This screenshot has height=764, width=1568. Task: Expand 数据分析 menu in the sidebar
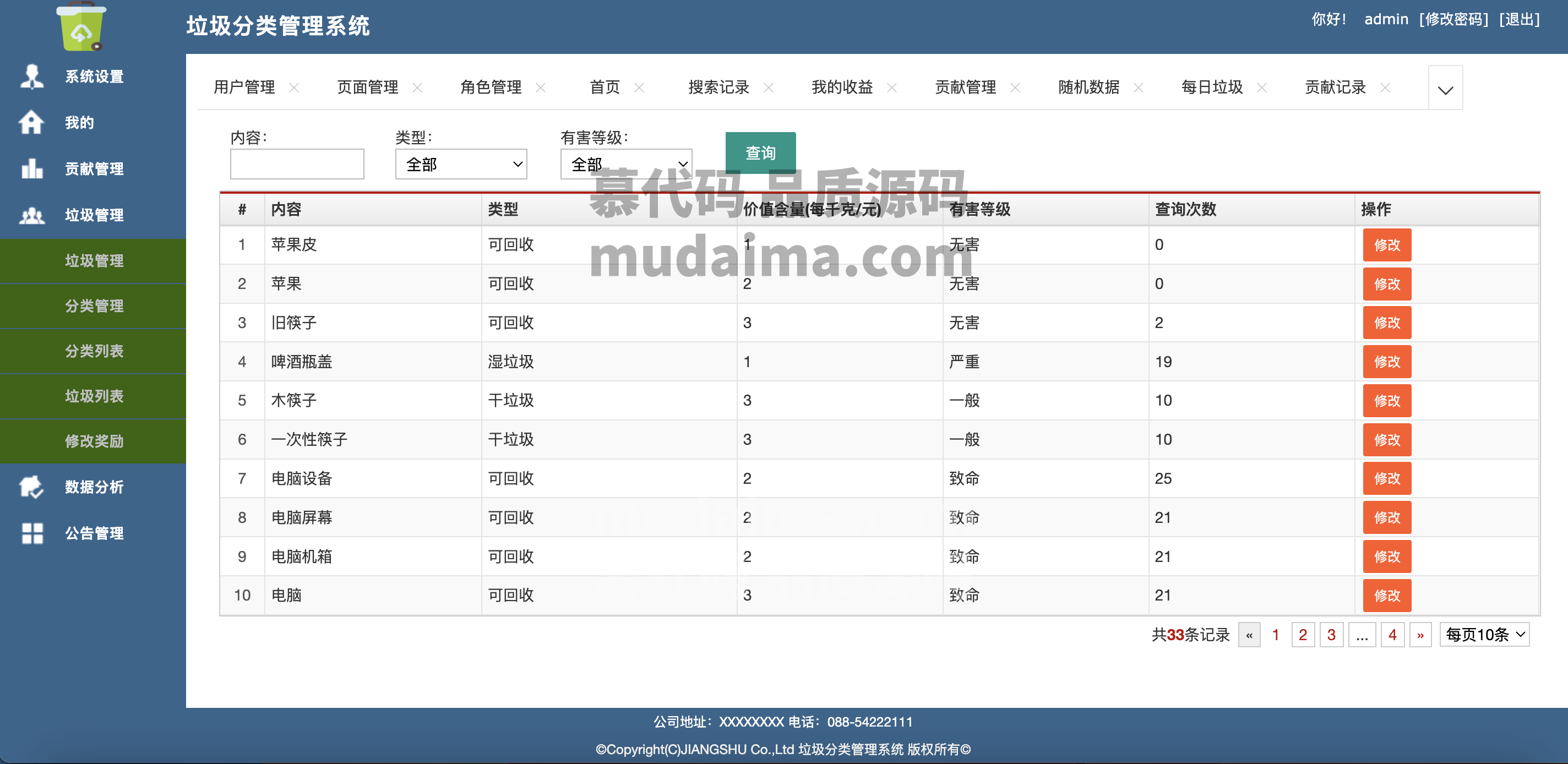[94, 487]
